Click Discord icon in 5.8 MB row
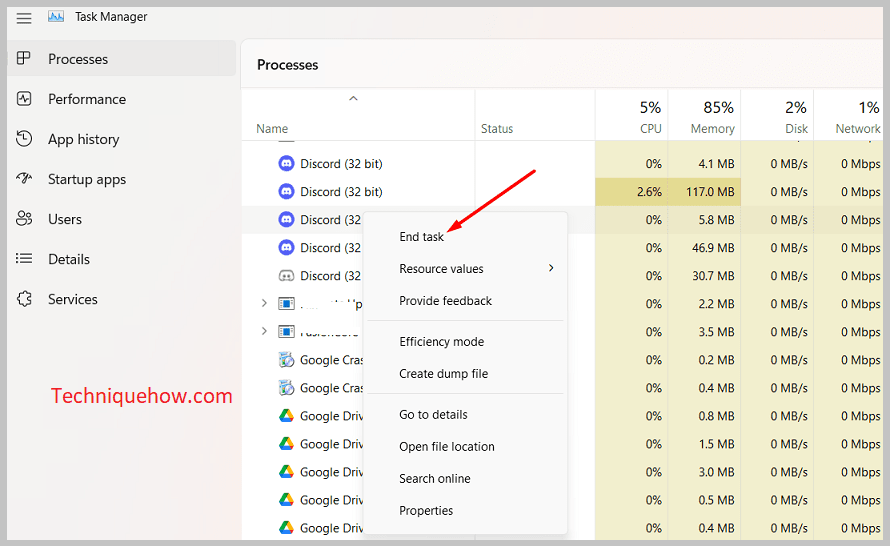890x546 pixels. (x=286, y=219)
